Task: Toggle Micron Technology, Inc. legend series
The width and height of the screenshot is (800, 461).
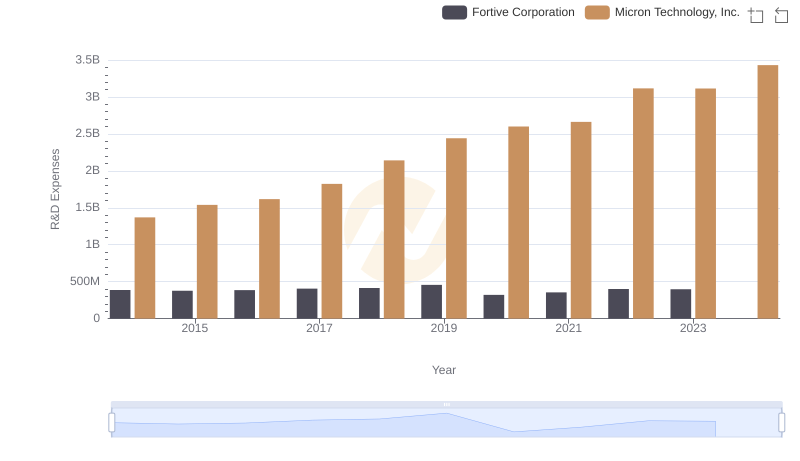Action: coord(662,12)
